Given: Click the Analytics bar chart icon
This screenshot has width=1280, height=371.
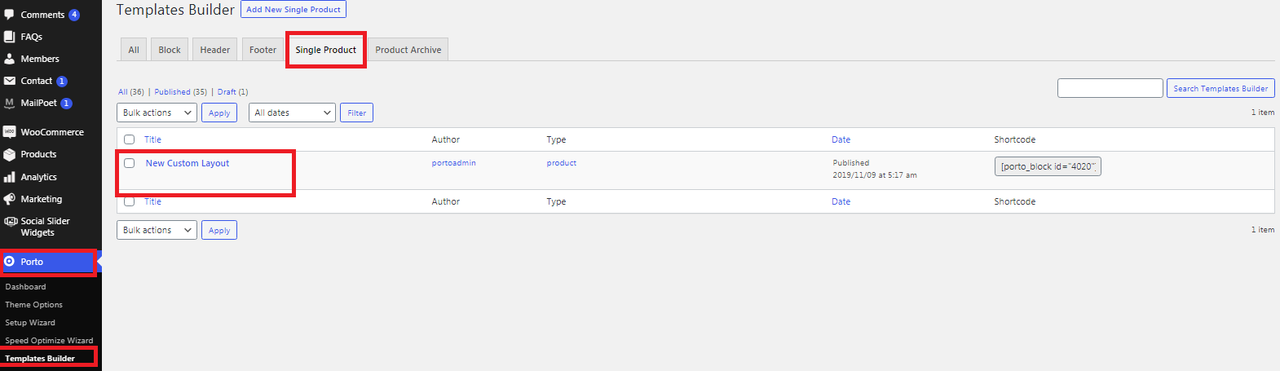Looking at the screenshot, I should [9, 177].
